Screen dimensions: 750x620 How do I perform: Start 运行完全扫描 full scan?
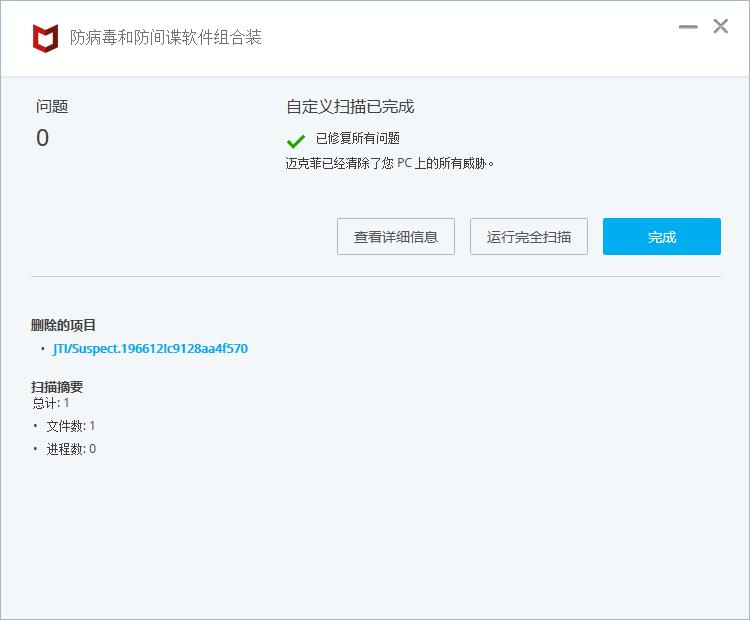point(529,236)
